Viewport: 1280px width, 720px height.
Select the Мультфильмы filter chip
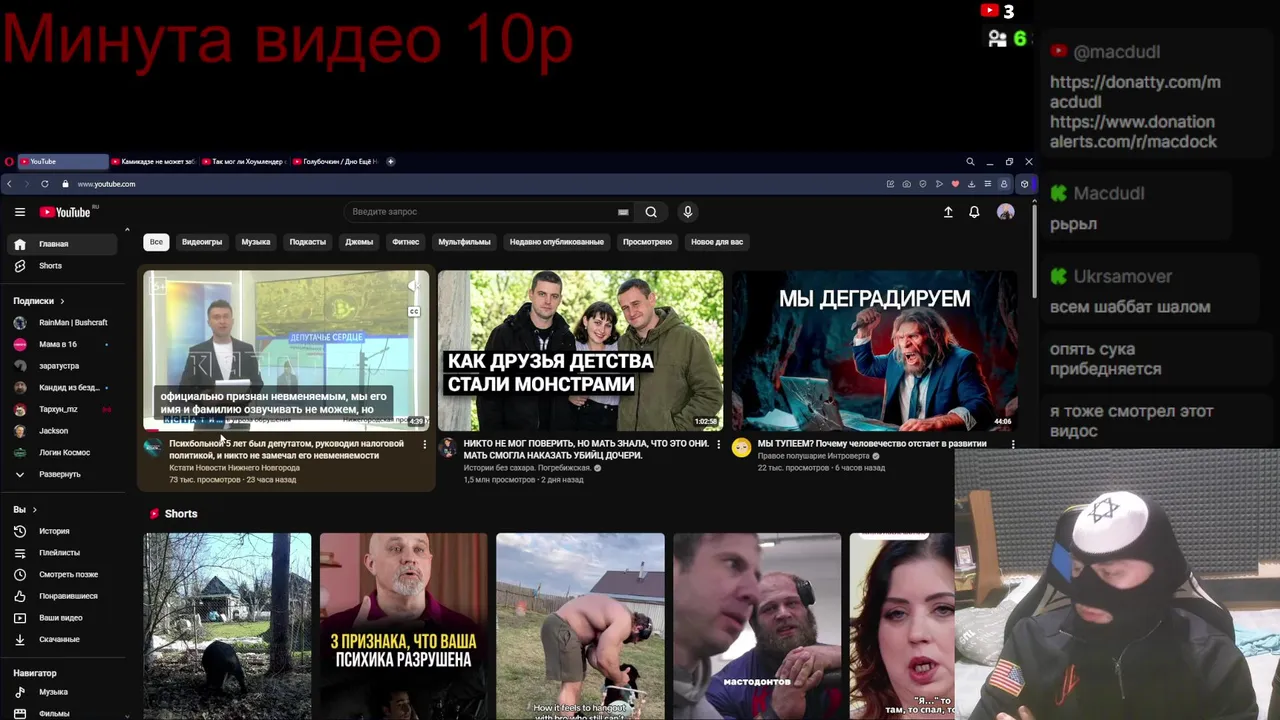465,242
